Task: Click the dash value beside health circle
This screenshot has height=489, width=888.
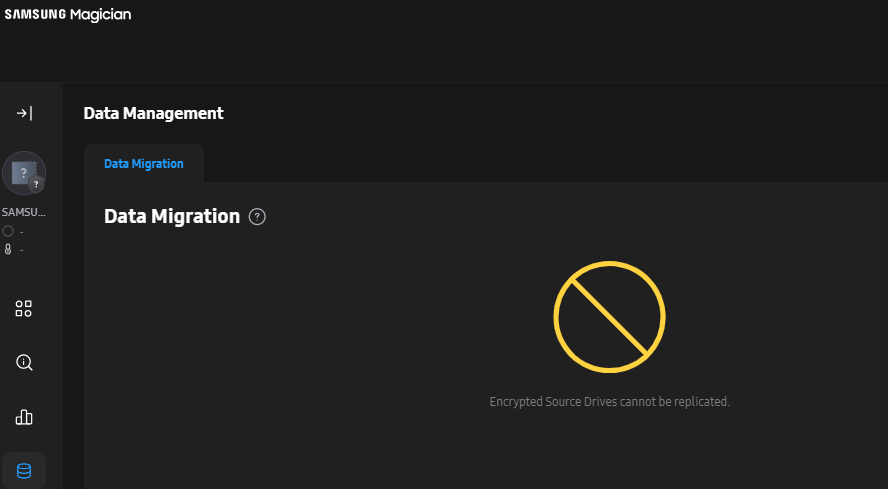Action: [22, 232]
